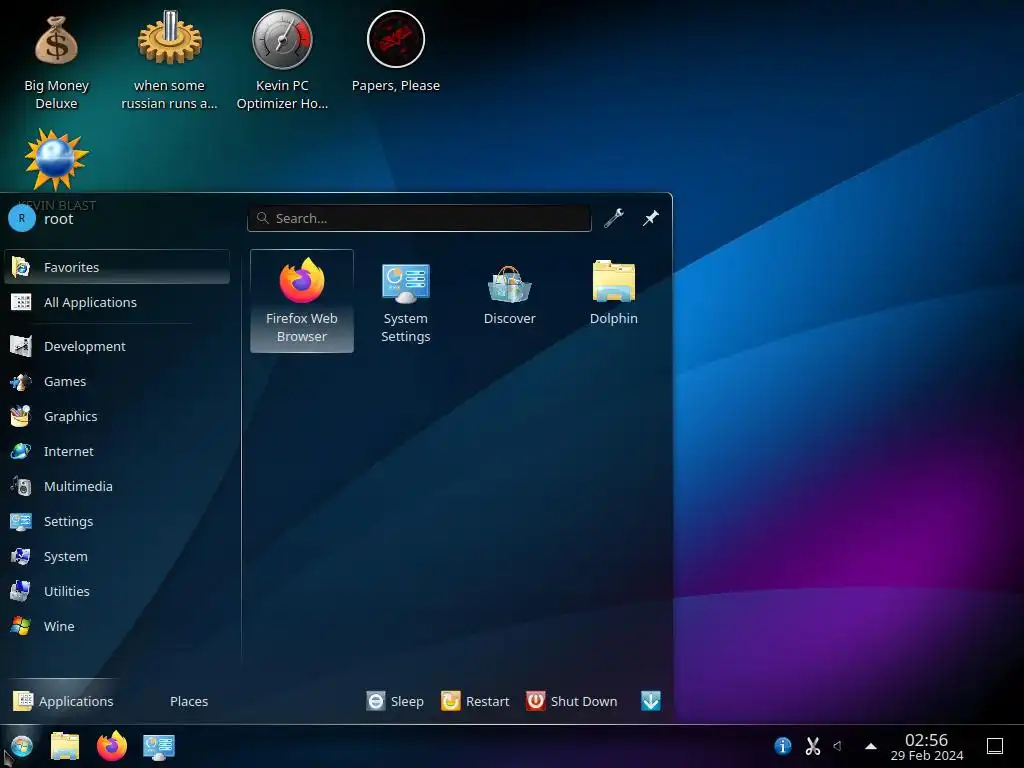
Task: Click the Shut Down button
Action: click(x=571, y=701)
